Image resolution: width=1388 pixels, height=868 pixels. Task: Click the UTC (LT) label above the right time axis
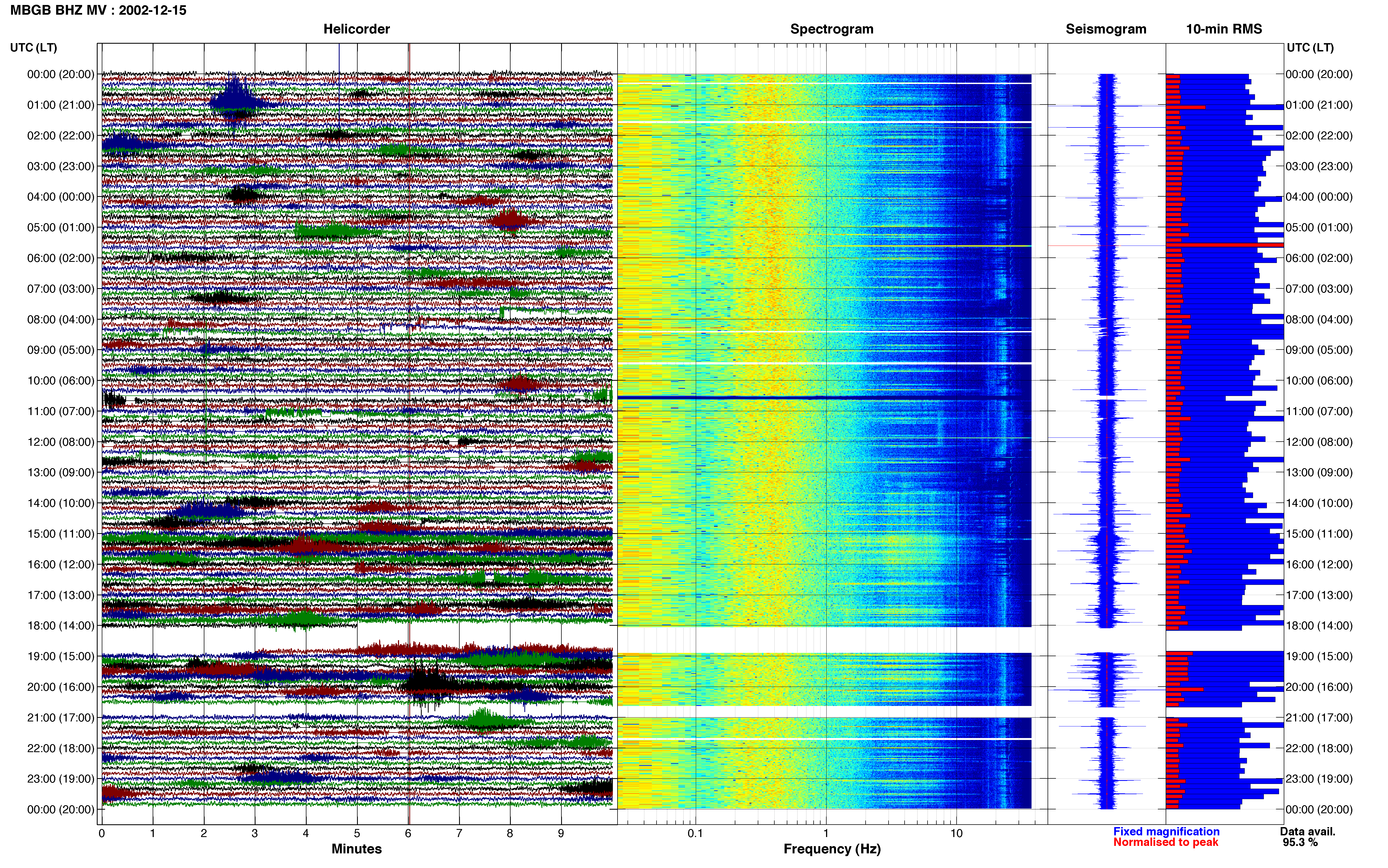pyautogui.click(x=1310, y=48)
